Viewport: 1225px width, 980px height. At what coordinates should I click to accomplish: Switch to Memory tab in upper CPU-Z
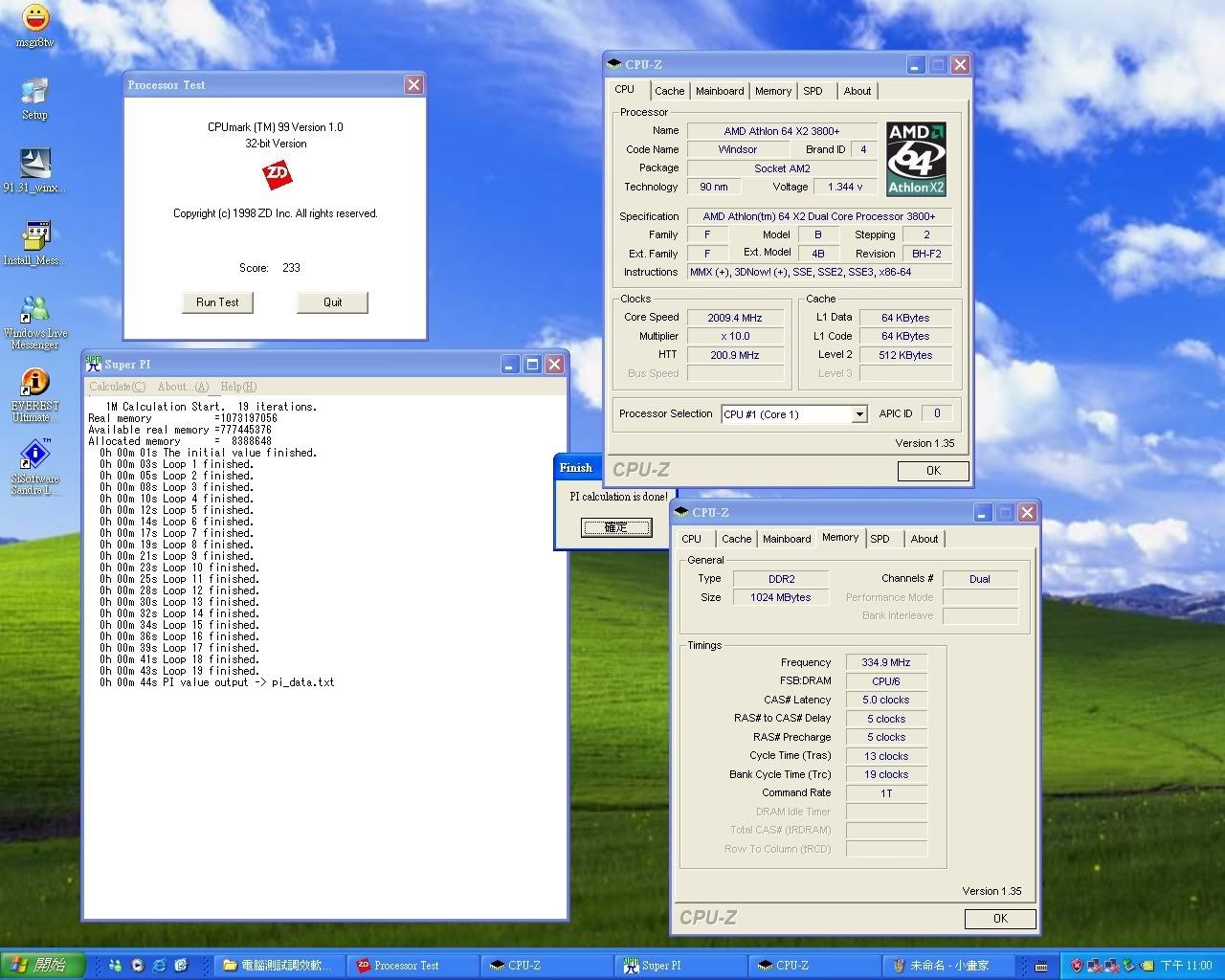tap(773, 91)
